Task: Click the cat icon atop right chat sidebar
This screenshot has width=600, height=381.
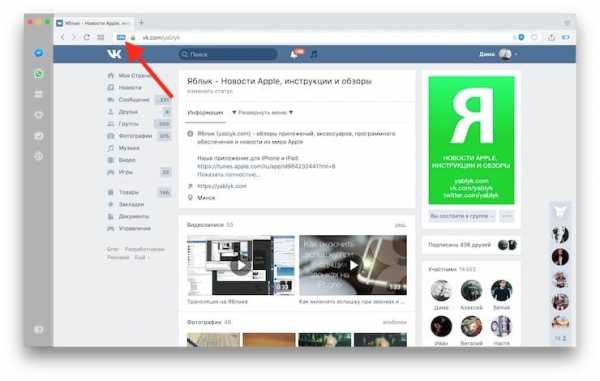Action: [560, 211]
